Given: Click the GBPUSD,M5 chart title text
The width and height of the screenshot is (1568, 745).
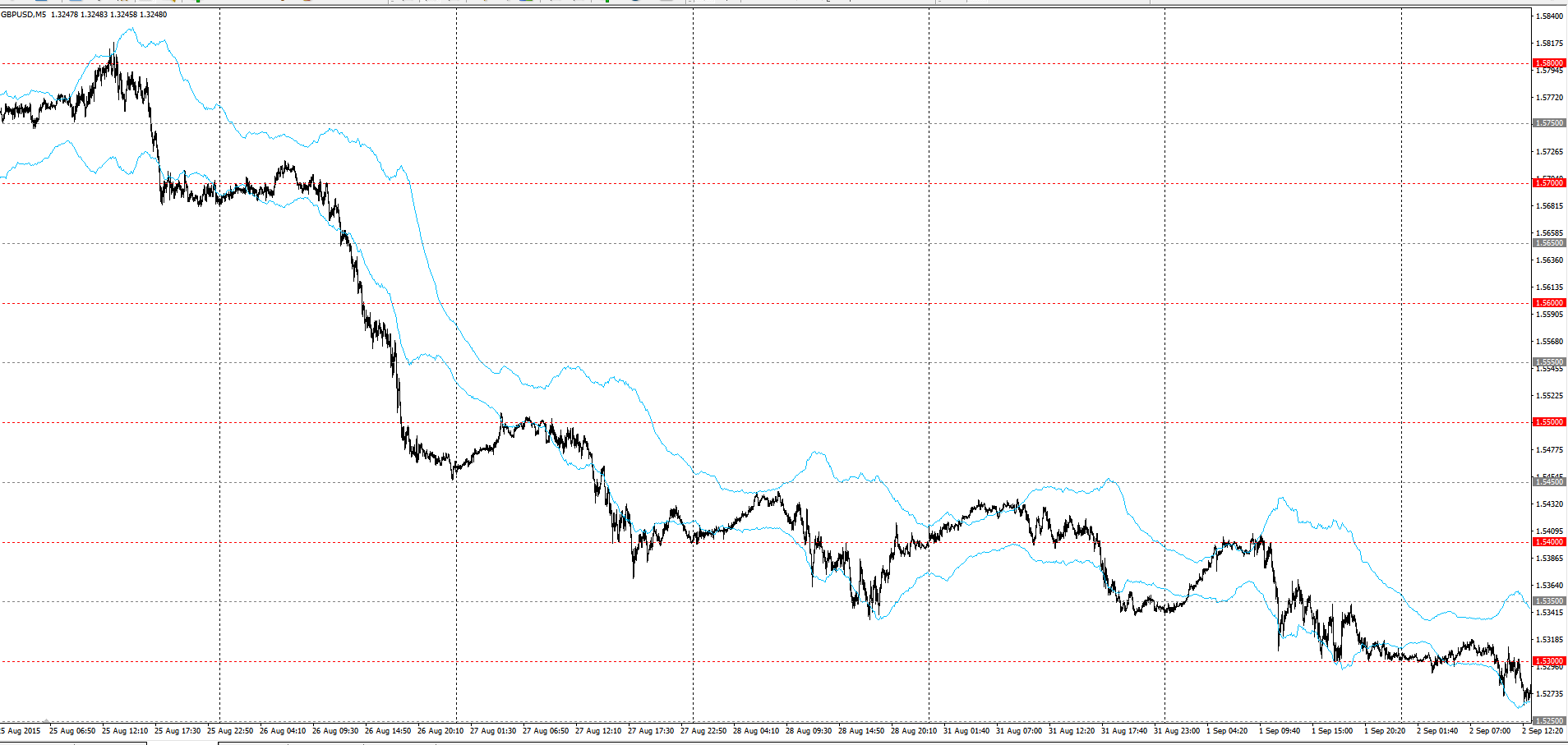Looking at the screenshot, I should point(23,15).
